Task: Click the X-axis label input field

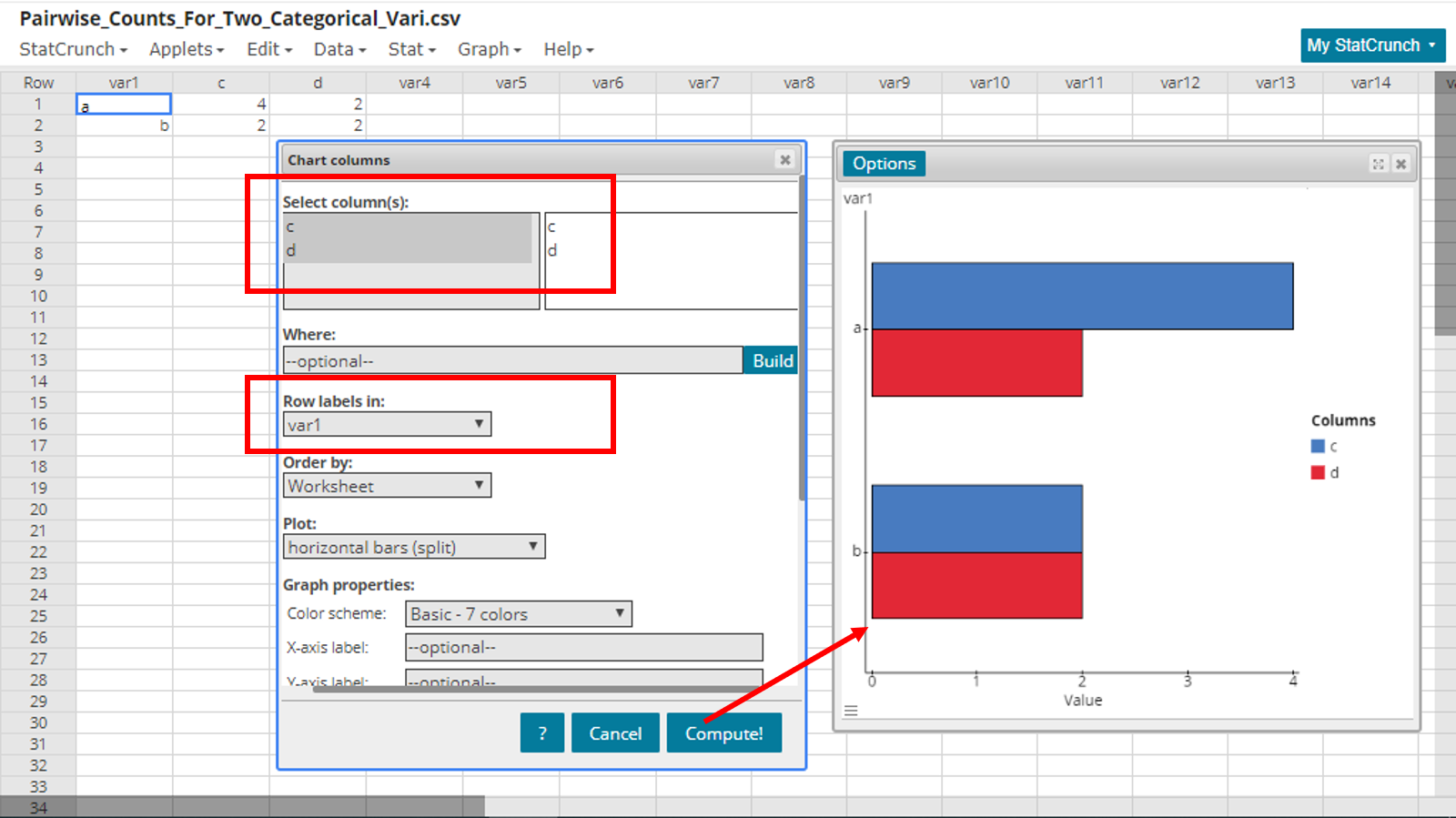Action: pos(583,648)
